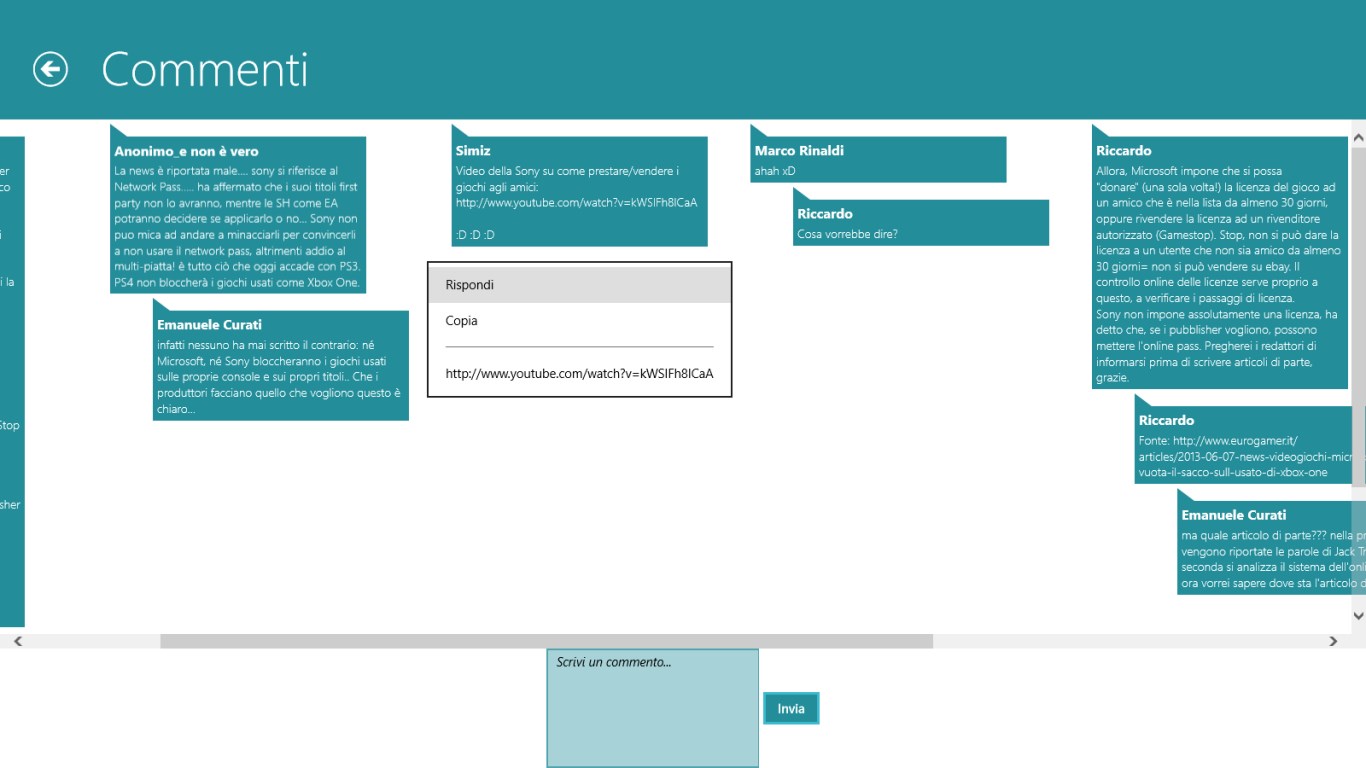Screen dimensions: 1366x768
Task: Select Riccardo's long comment starting "Allora, Microsoft"
Action: [x=1220, y=263]
